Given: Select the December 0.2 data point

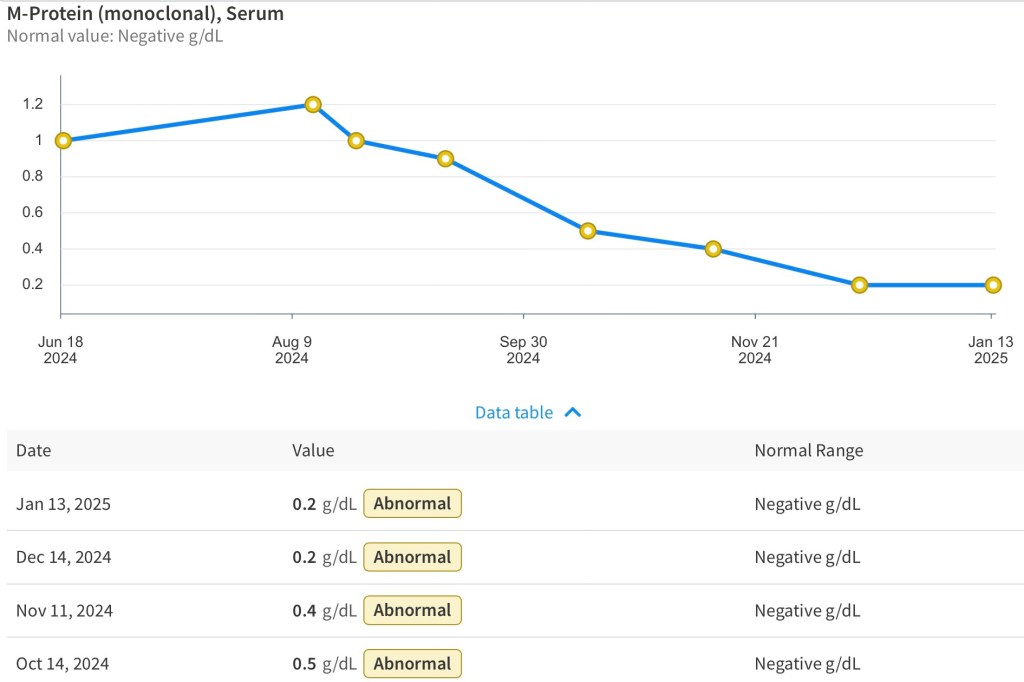Looking at the screenshot, I should click(859, 285).
